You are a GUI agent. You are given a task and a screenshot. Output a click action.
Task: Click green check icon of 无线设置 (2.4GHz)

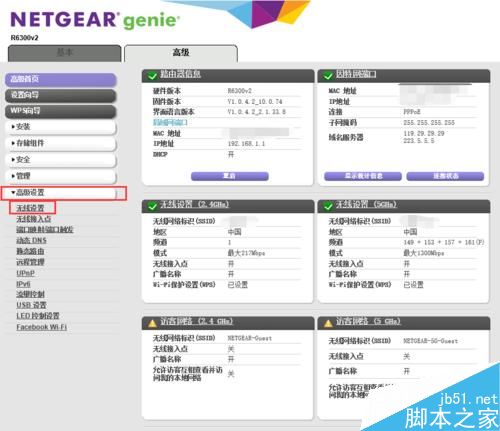click(152, 206)
